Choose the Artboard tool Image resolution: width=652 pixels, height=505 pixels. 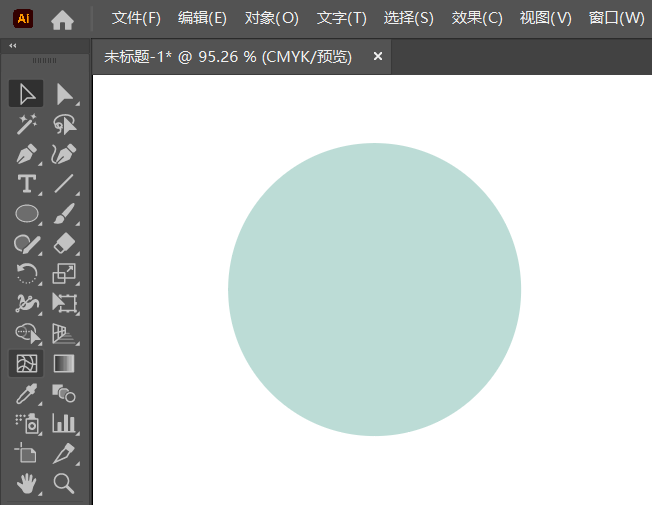click(x=26, y=453)
